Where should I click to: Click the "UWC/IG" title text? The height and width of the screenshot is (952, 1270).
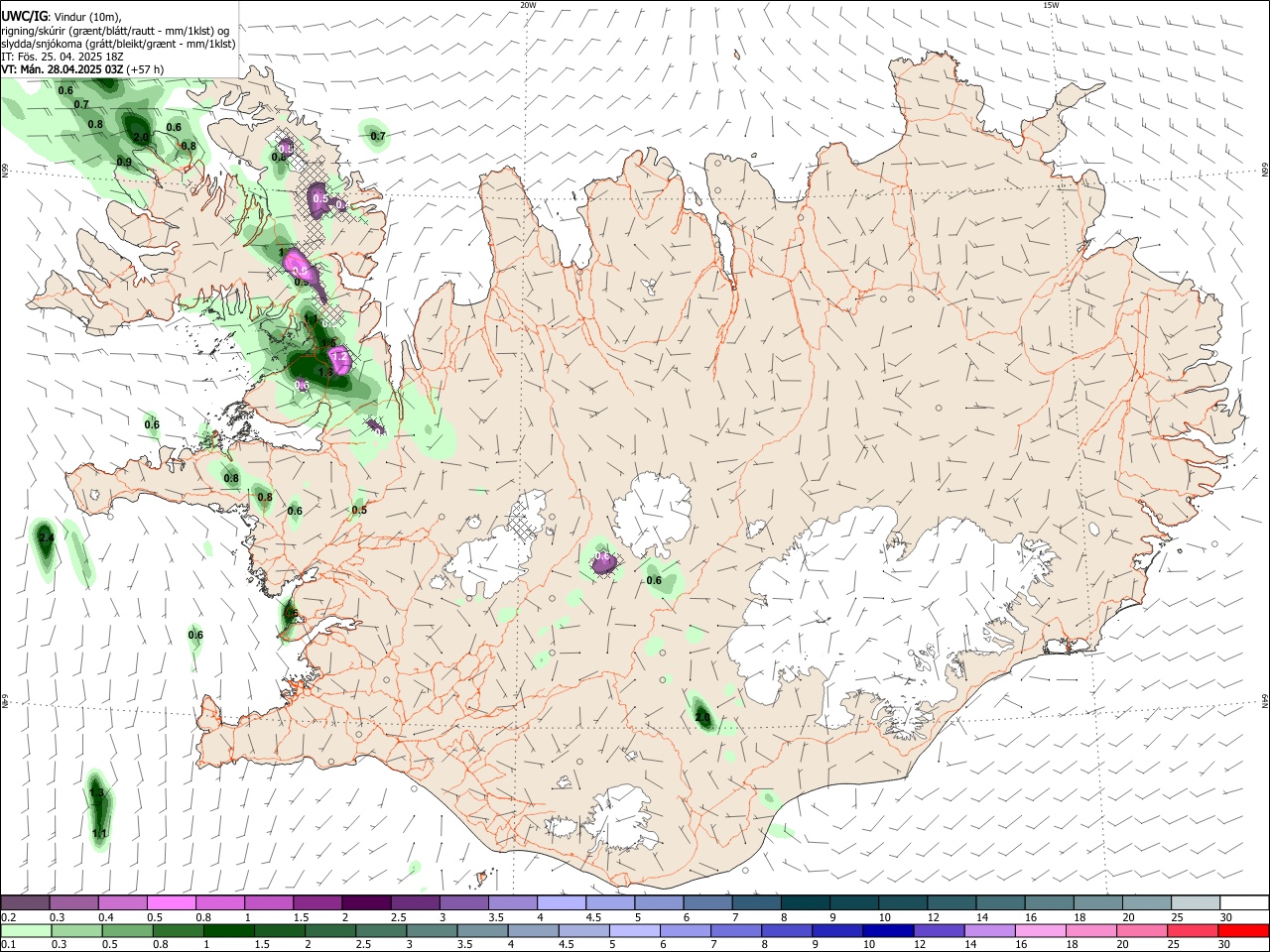(25, 15)
